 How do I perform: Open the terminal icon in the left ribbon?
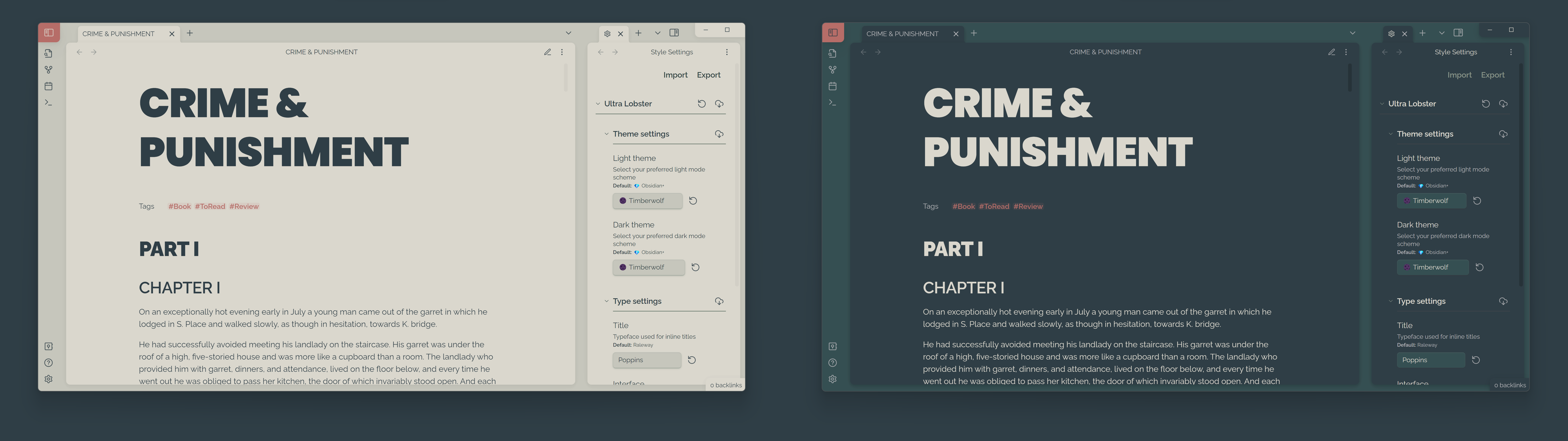48,102
